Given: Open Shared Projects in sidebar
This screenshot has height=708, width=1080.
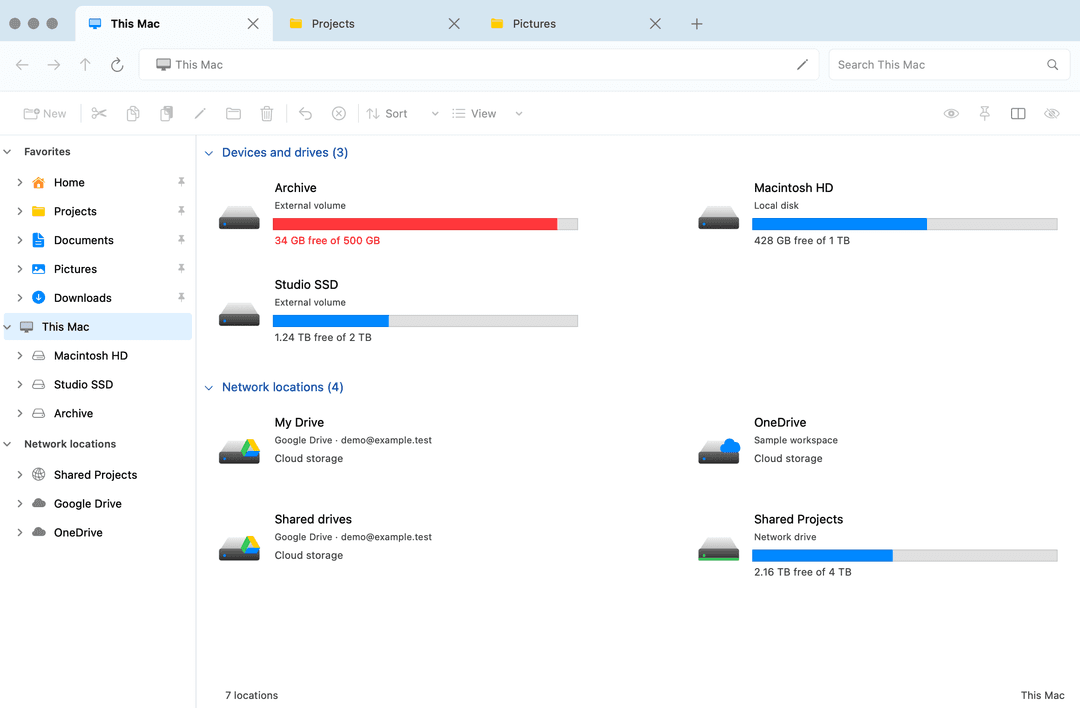Looking at the screenshot, I should [x=98, y=475].
